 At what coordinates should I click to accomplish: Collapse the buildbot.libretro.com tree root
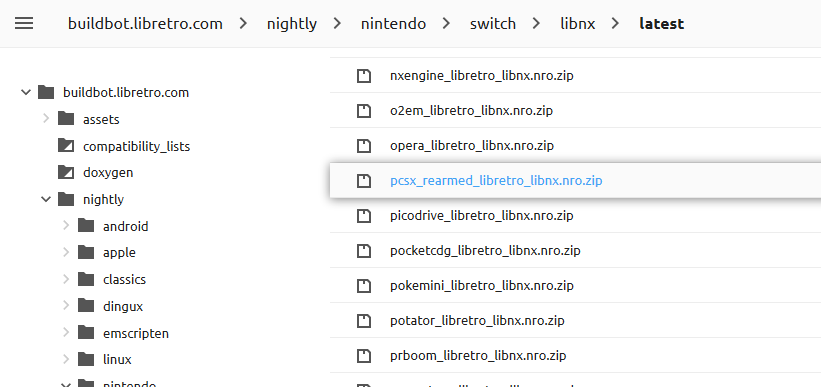tap(26, 93)
